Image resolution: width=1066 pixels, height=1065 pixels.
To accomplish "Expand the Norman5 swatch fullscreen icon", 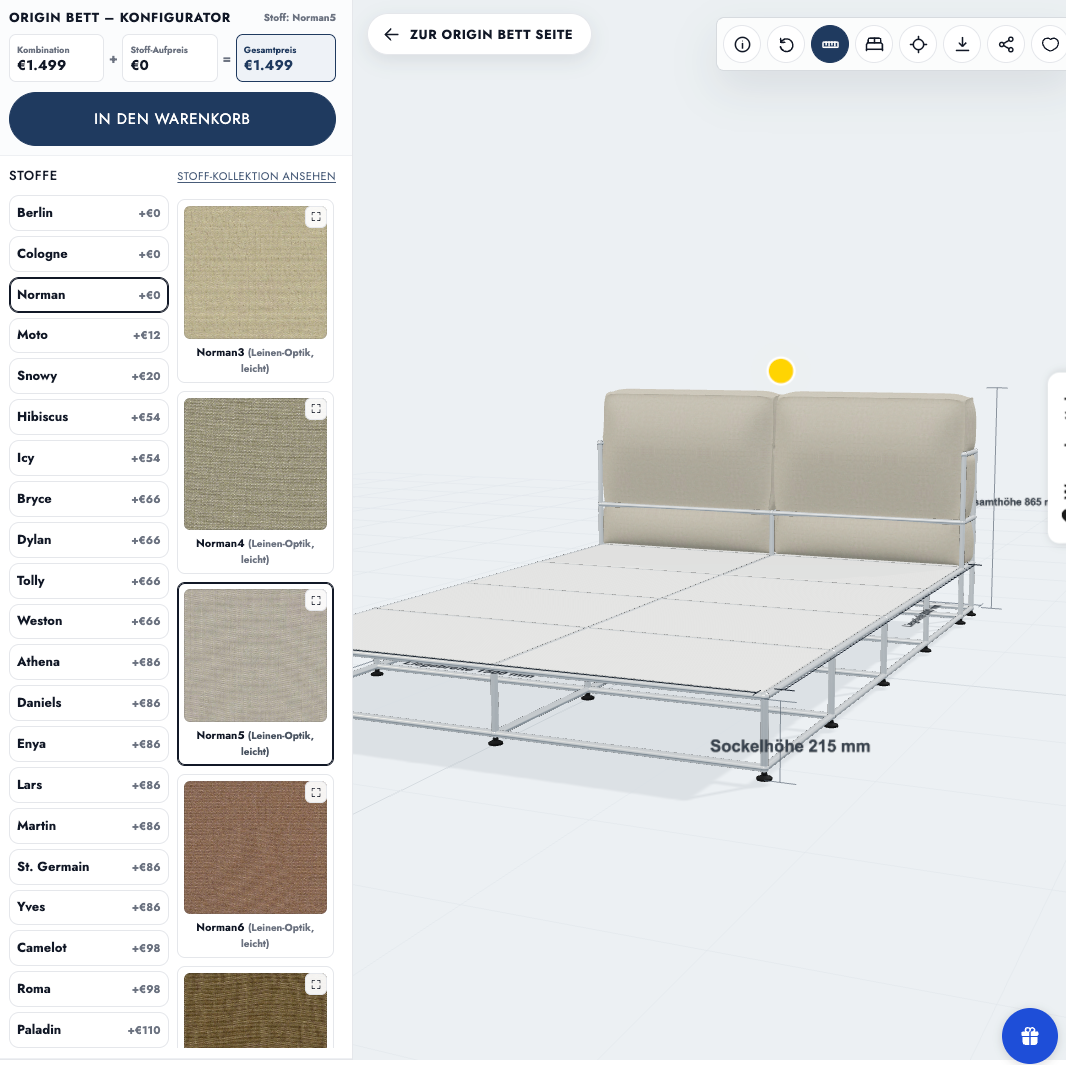I will [316, 600].
